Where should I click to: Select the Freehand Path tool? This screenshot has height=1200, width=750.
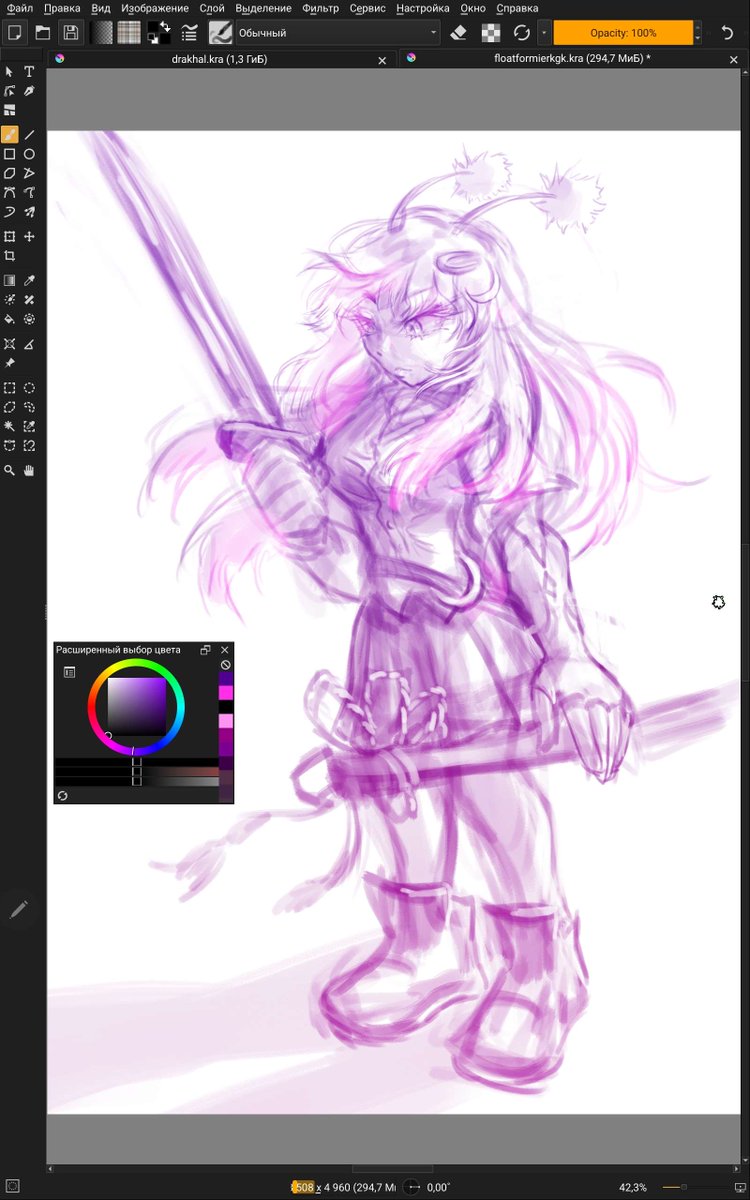tap(29, 192)
